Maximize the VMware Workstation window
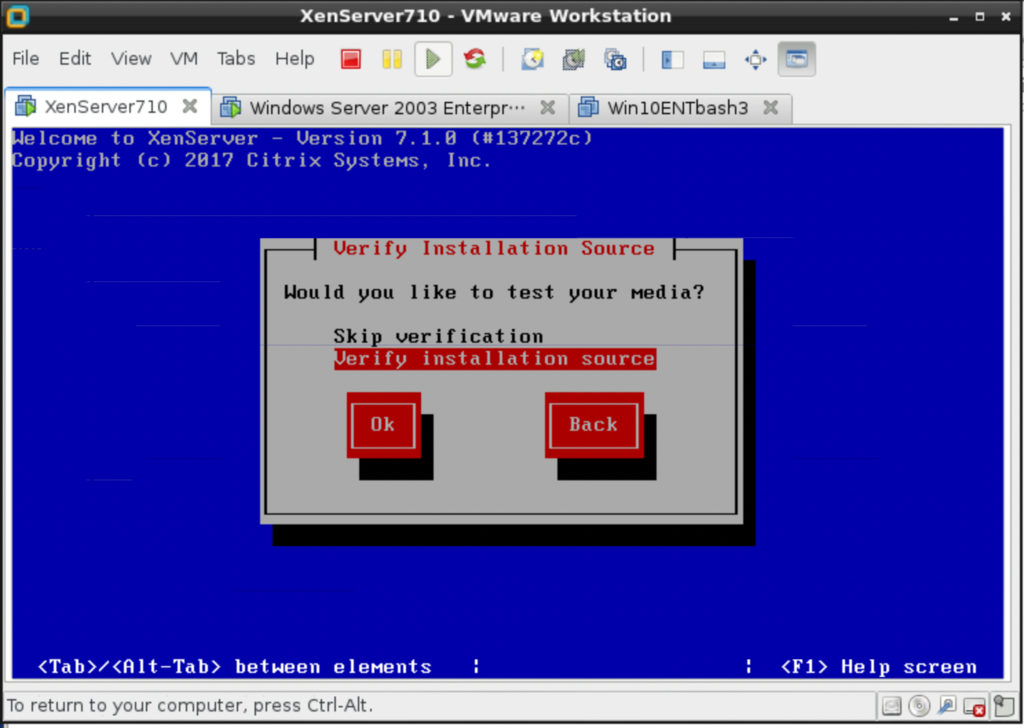 (x=980, y=17)
